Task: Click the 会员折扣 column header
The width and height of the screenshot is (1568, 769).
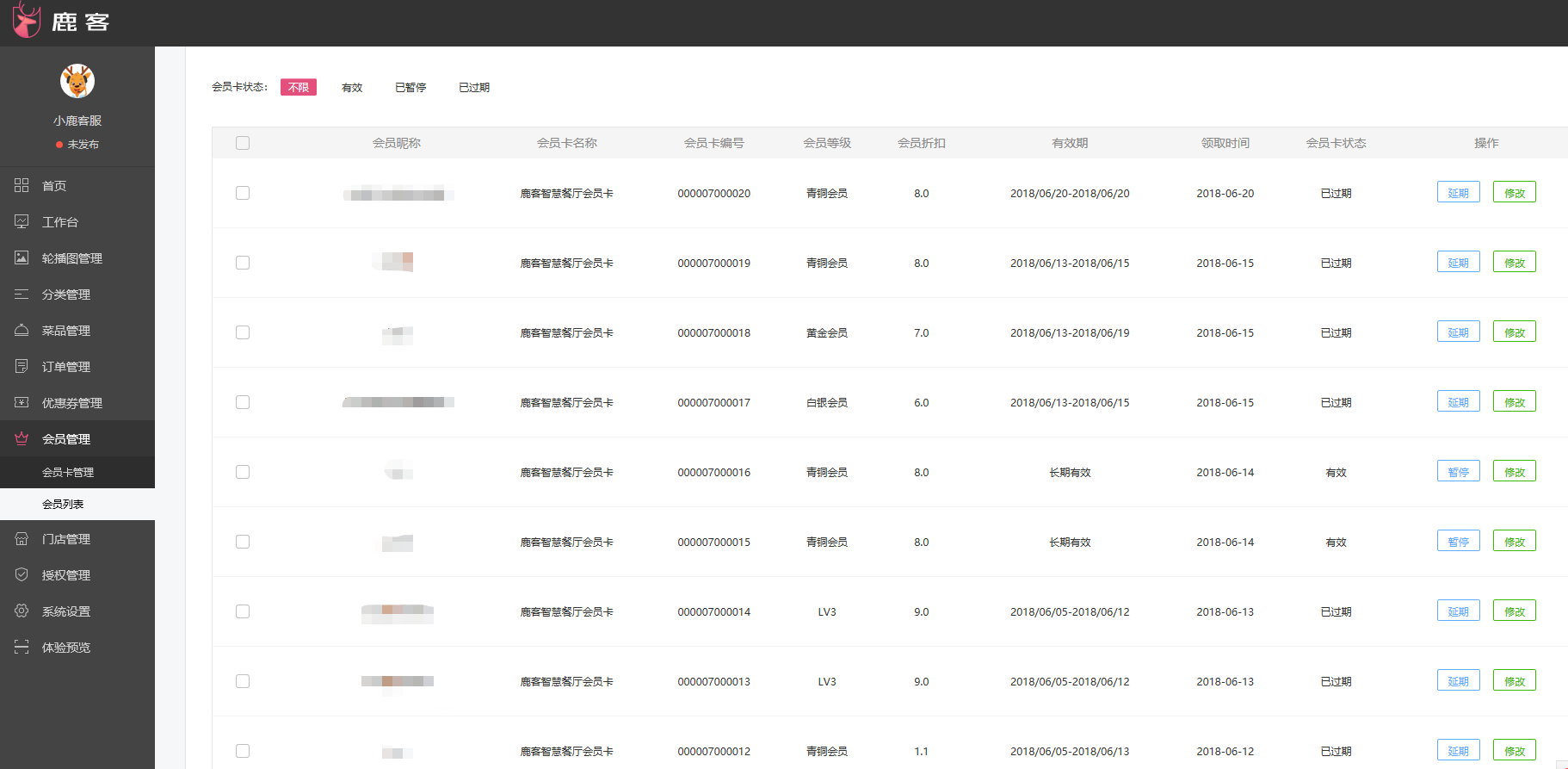Action: (x=921, y=143)
